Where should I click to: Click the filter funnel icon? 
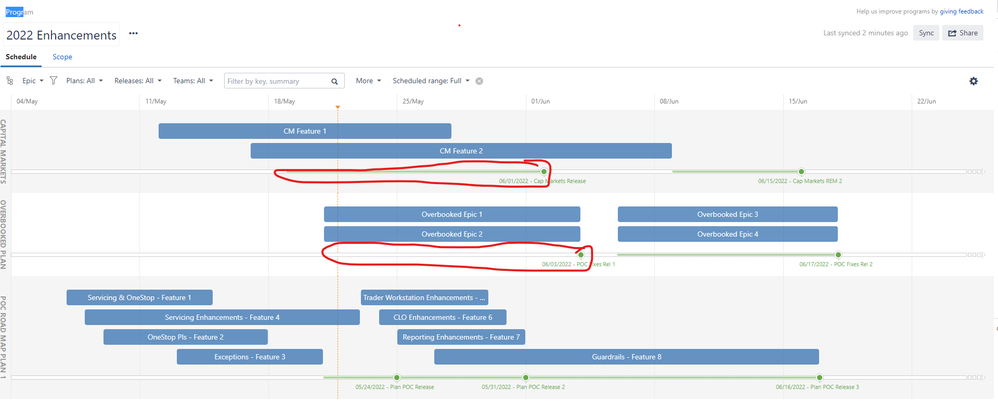tap(53, 81)
